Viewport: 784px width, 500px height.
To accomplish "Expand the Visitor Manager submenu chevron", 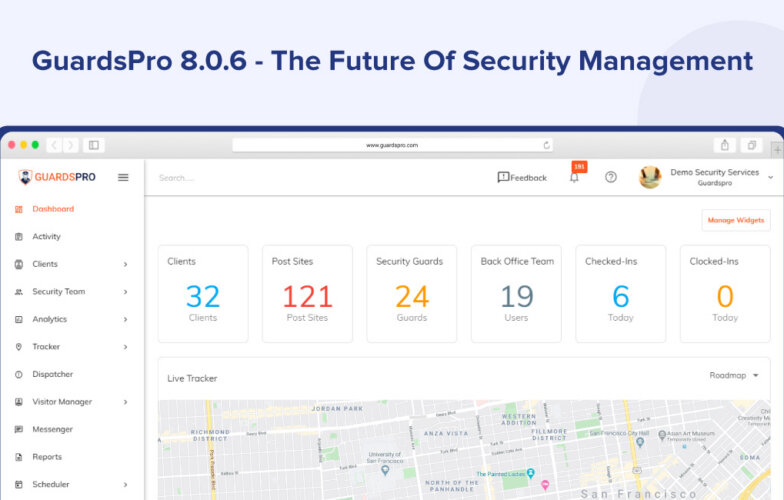I will 126,402.
